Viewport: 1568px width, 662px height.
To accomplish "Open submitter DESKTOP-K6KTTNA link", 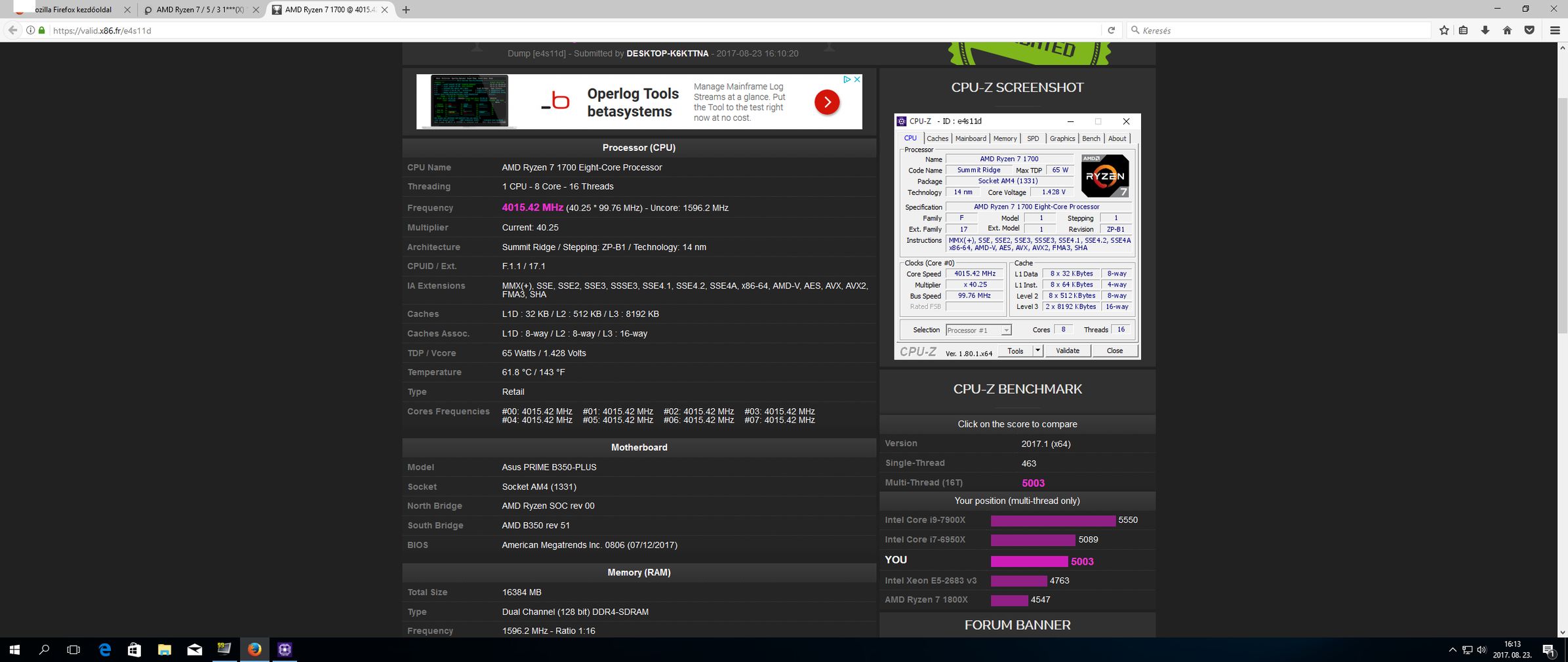I will tap(667, 54).
